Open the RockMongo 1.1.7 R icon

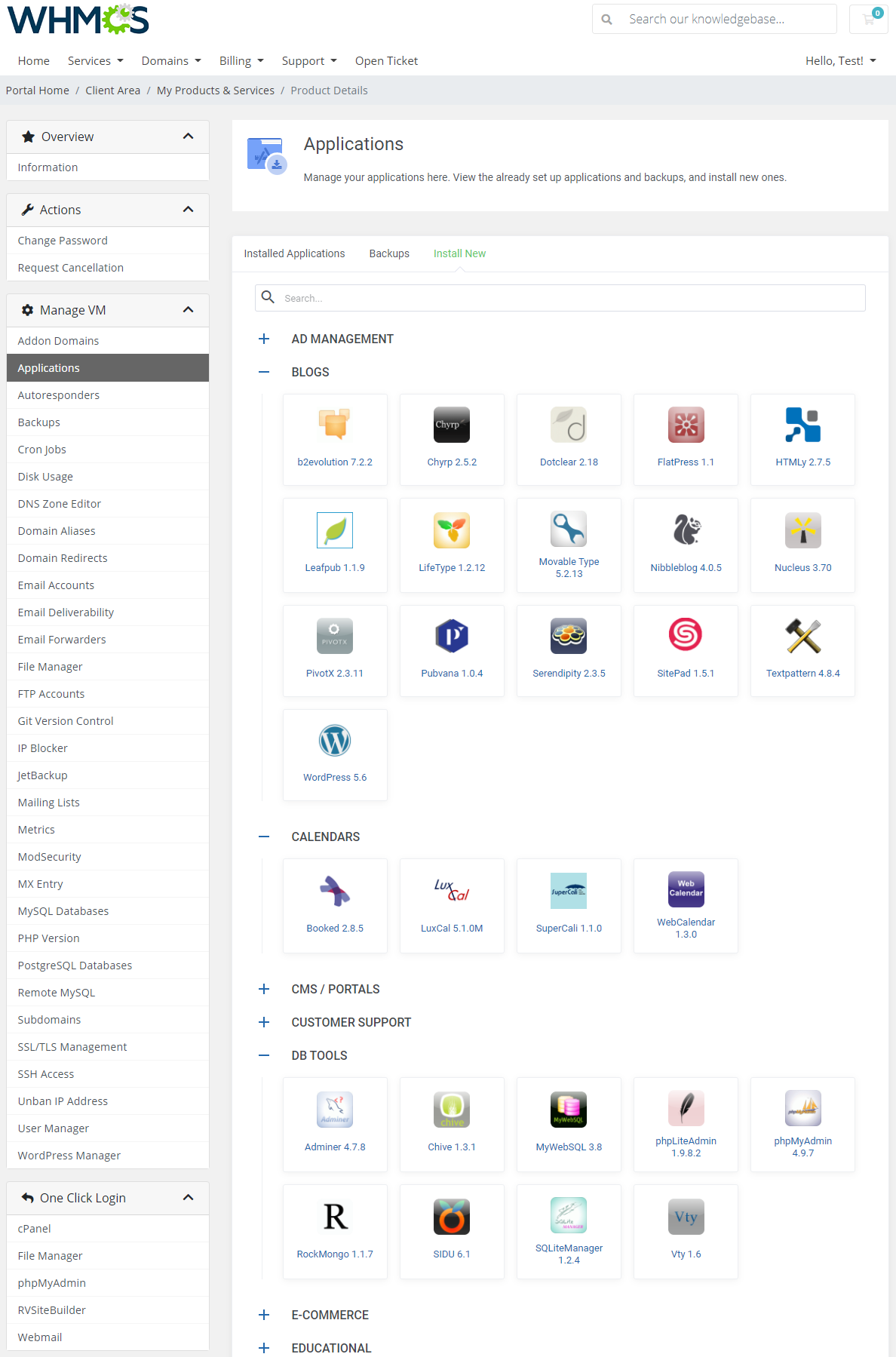(335, 1216)
